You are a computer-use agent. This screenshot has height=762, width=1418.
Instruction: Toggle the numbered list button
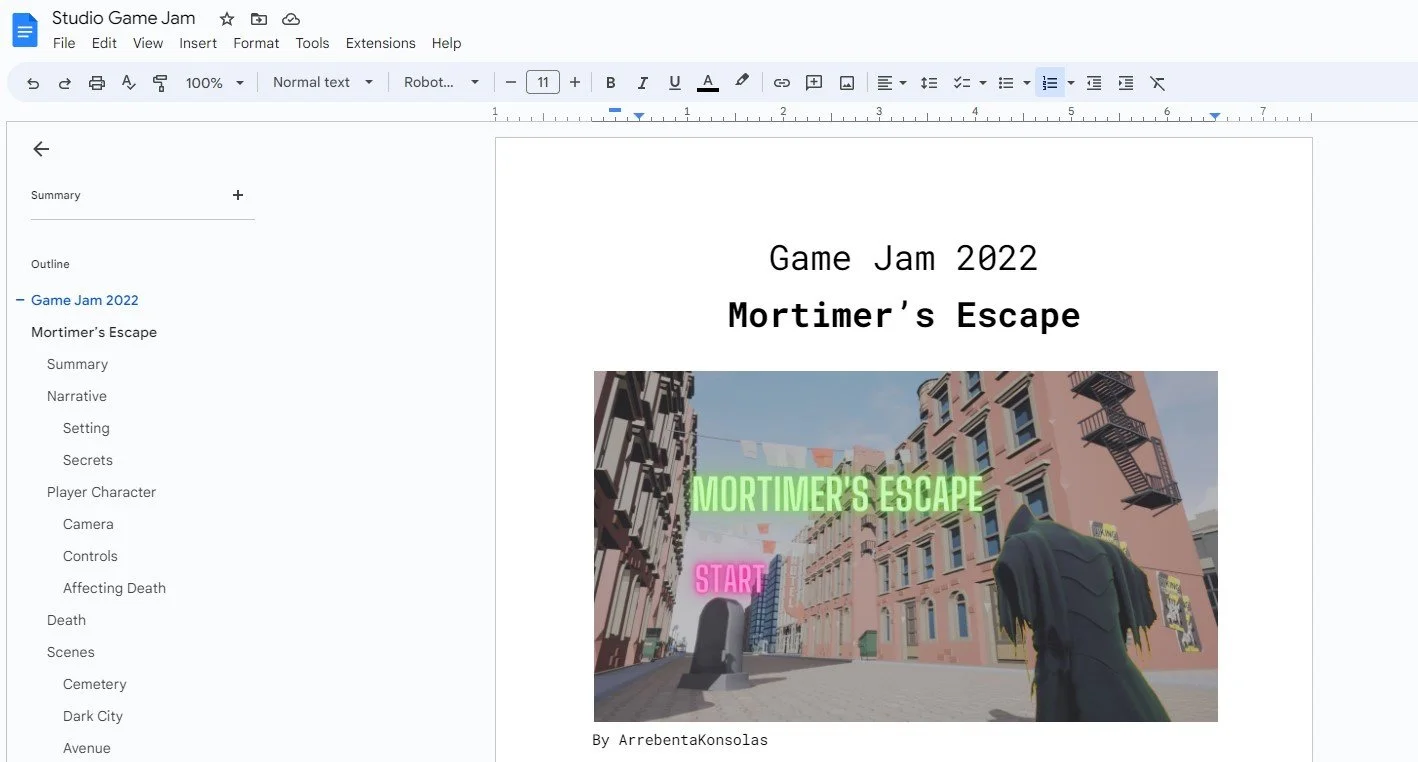(x=1050, y=83)
